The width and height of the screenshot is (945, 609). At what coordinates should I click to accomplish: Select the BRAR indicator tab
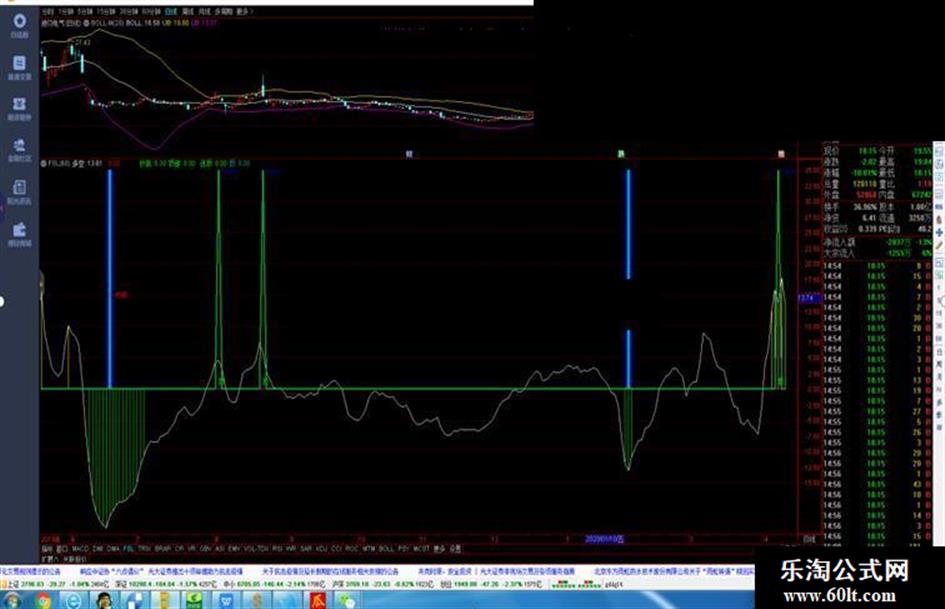coord(163,549)
